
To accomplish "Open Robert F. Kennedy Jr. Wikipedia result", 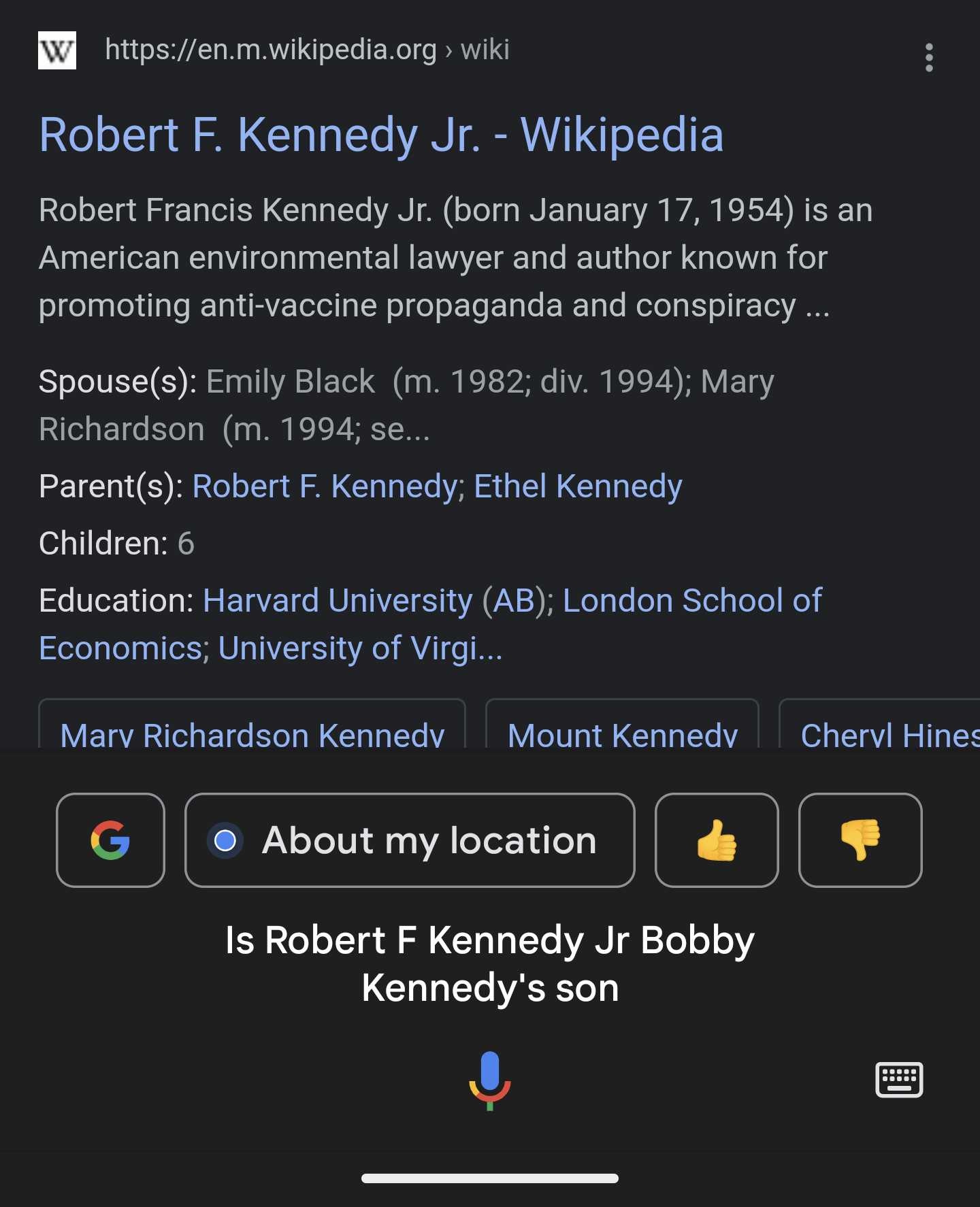I will (x=381, y=135).
